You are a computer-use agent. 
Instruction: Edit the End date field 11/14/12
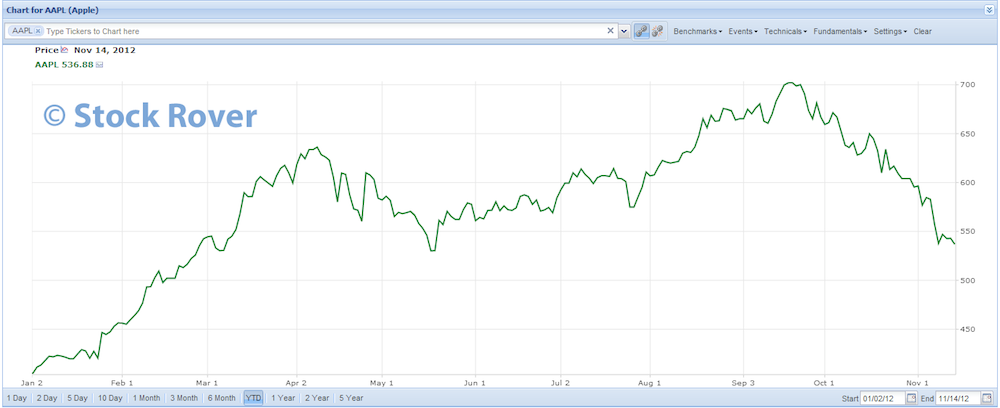click(958, 398)
